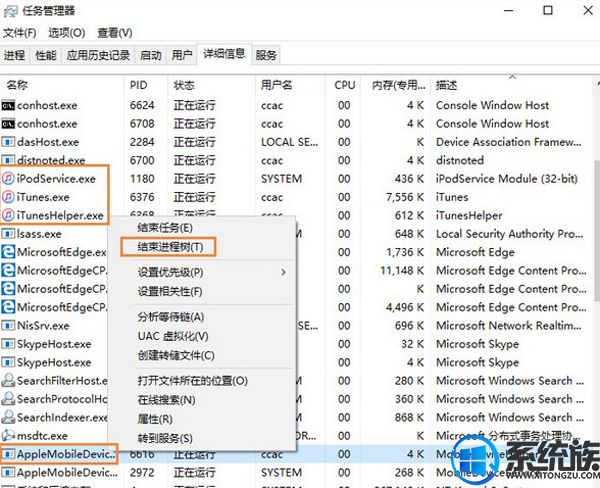This screenshot has width=600, height=488.
Task: Click the msdtc.exe process icon
Action: pos(8,436)
